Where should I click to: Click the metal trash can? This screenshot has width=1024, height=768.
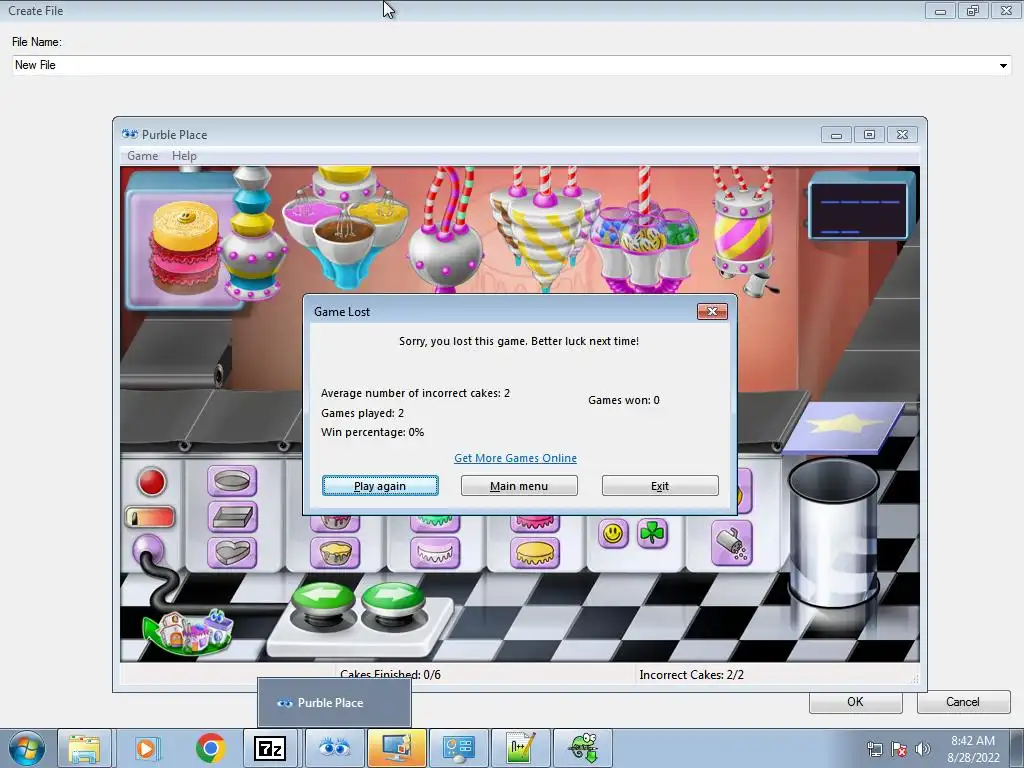[x=833, y=532]
